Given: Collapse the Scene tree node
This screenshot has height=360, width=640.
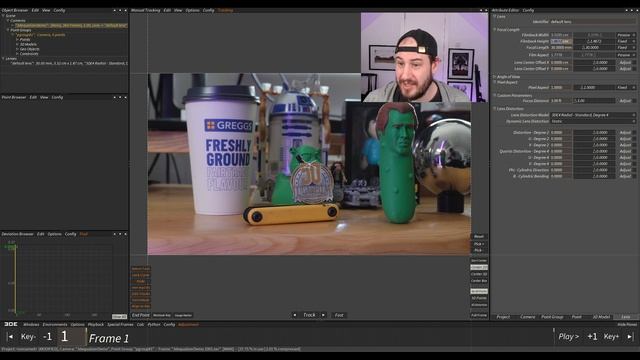Looking at the screenshot, I should tap(3, 16).
